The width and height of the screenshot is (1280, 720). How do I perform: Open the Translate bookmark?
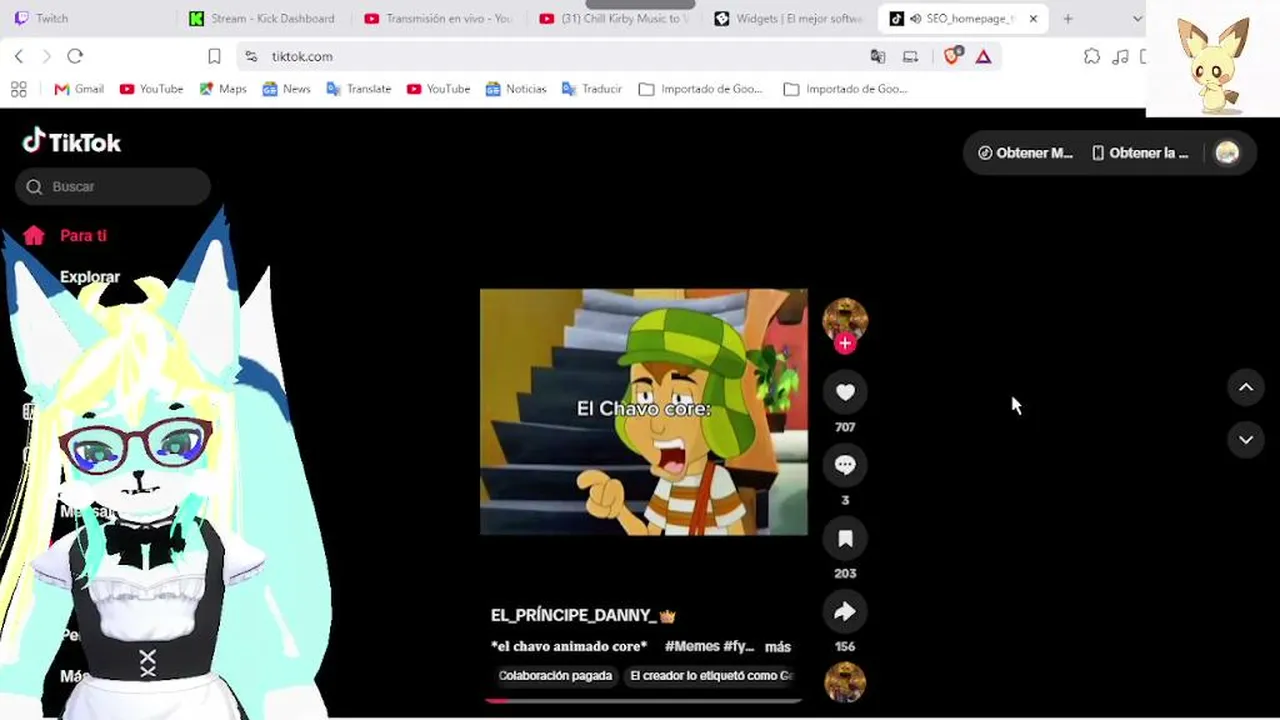(358, 89)
